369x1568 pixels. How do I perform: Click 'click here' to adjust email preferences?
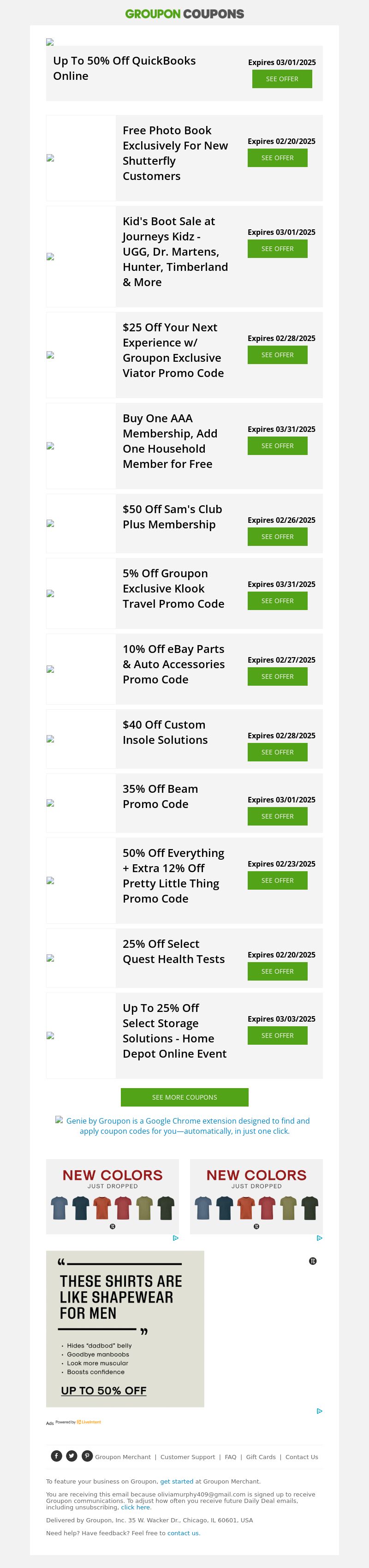[136, 1507]
